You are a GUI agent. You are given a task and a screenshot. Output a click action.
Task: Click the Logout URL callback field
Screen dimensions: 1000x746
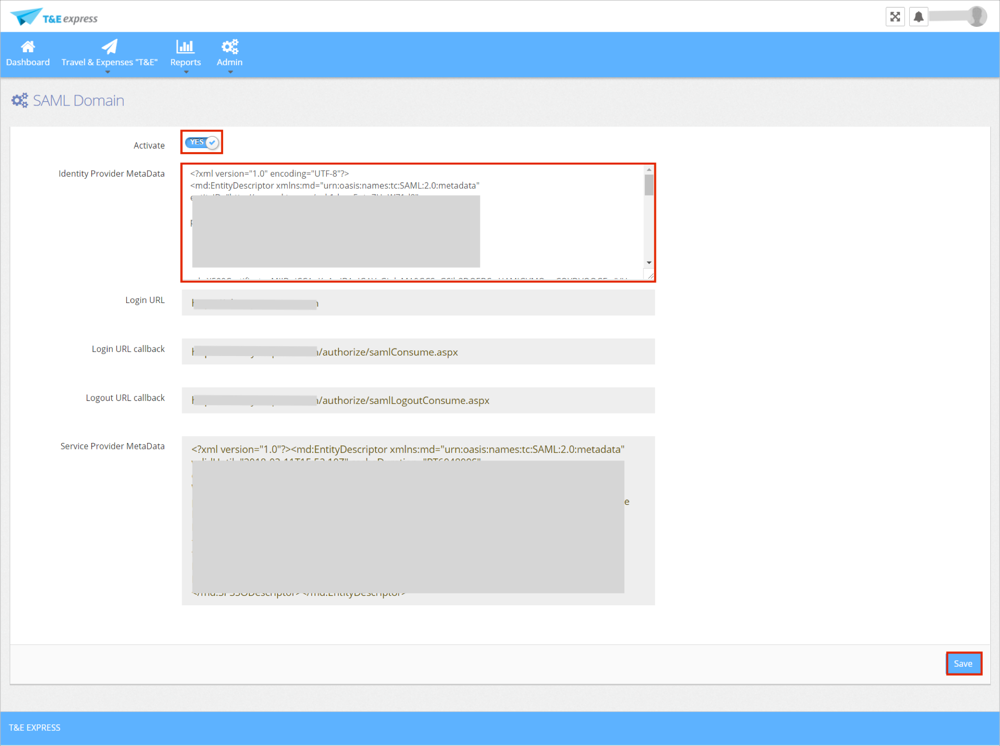pos(418,400)
